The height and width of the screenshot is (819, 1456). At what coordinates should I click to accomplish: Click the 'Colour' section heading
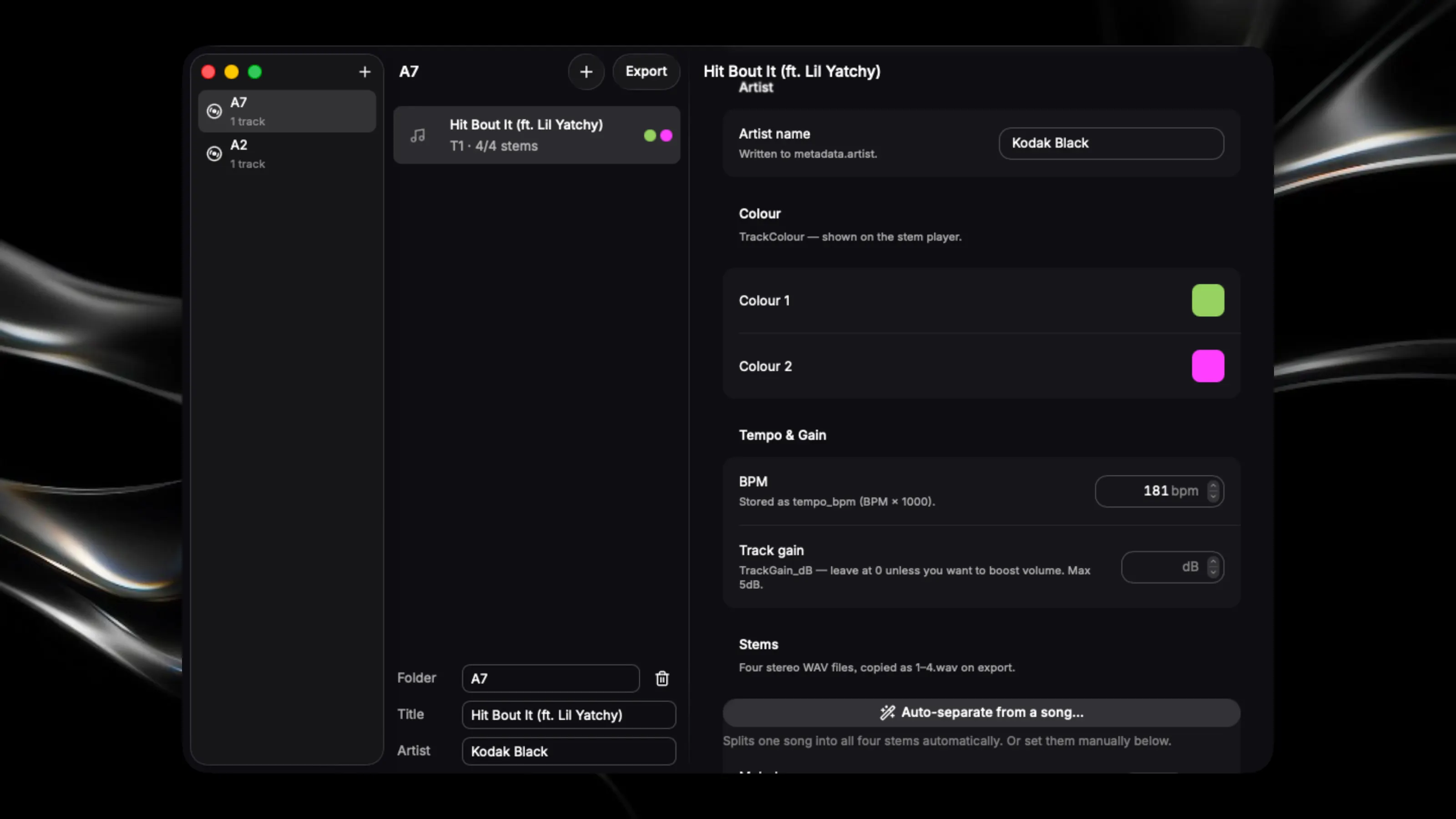[760, 214]
